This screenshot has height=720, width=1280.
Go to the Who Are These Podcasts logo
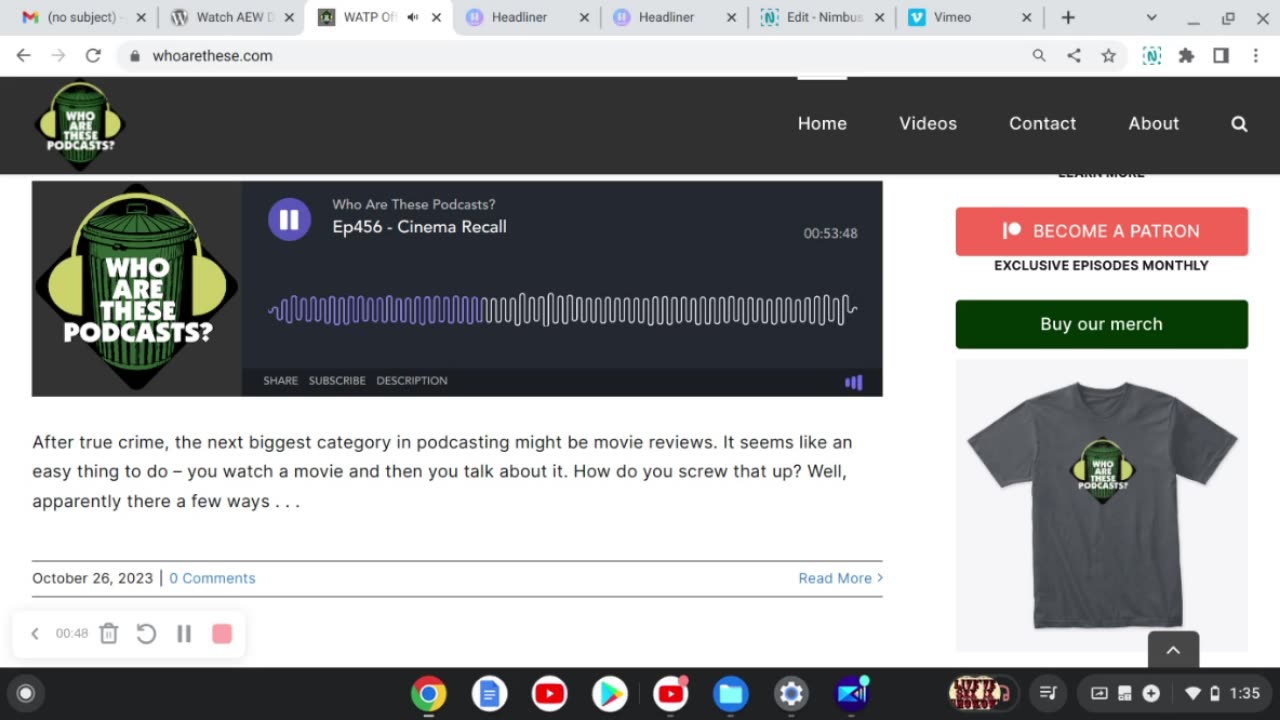(80, 126)
